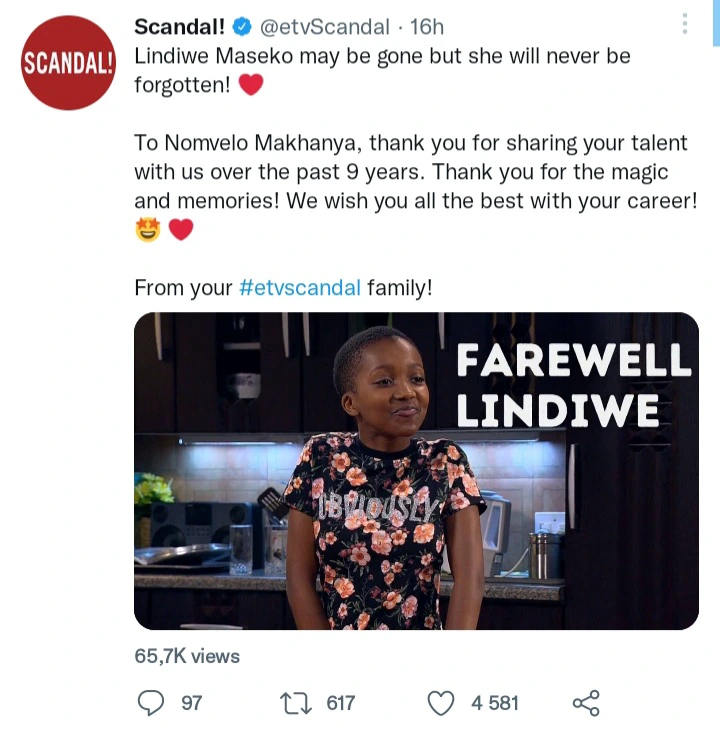Click the red heart beside star-eyes emoji
This screenshot has height=730, width=720.
(181, 230)
